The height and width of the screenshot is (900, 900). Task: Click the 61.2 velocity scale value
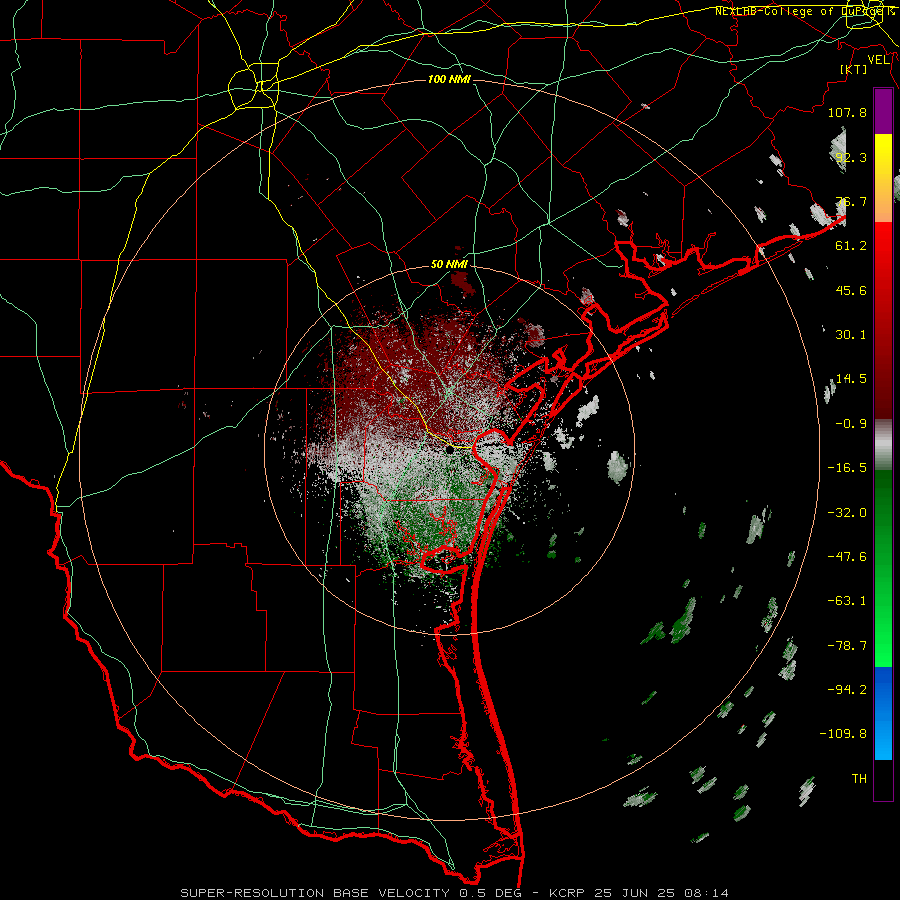point(851,246)
